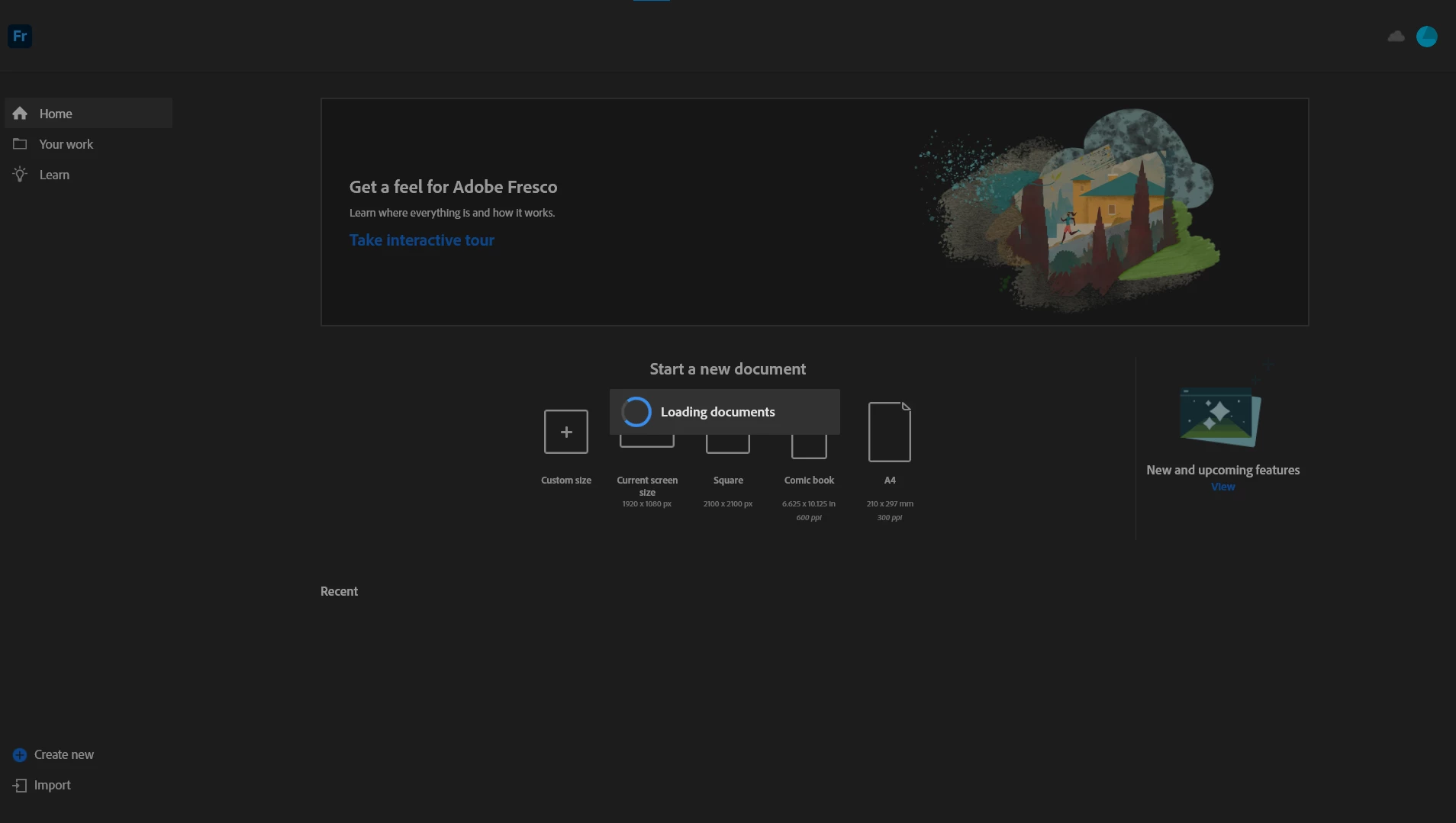The width and height of the screenshot is (1456, 823).
Task: Click the Learn lightbulb icon
Action: pos(20,174)
